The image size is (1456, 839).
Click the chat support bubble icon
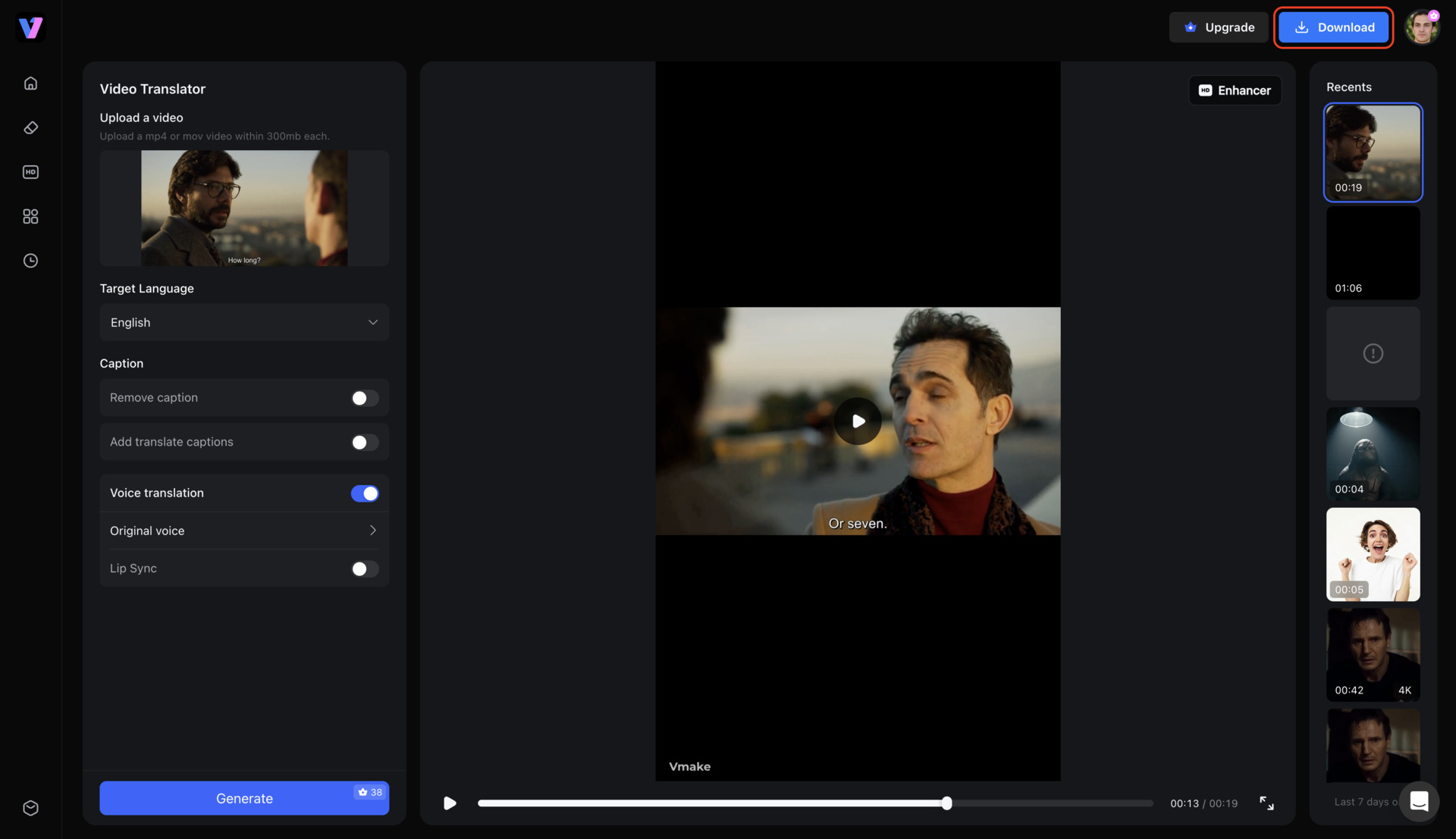coord(1419,801)
